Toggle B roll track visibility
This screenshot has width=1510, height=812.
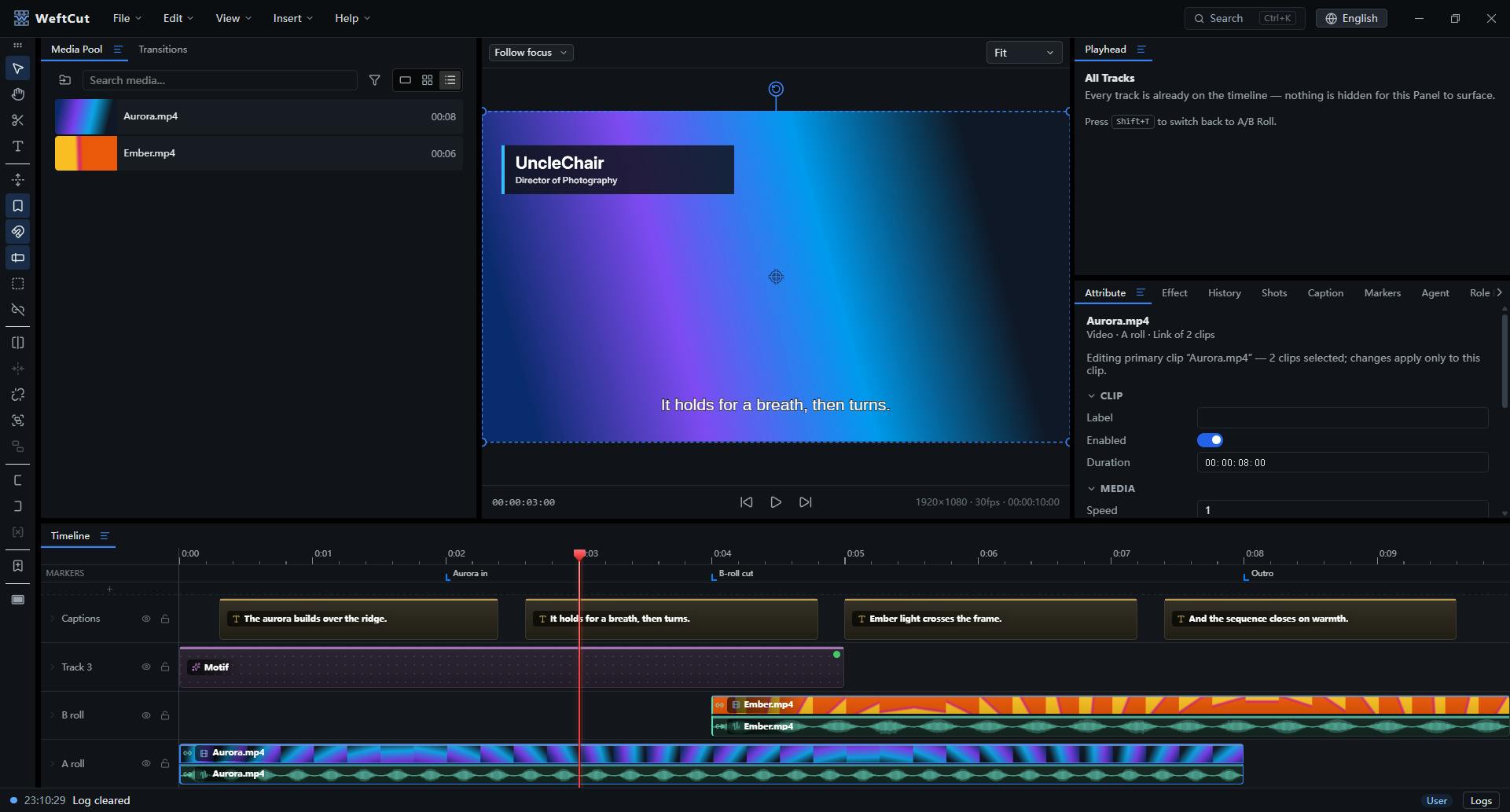146,715
